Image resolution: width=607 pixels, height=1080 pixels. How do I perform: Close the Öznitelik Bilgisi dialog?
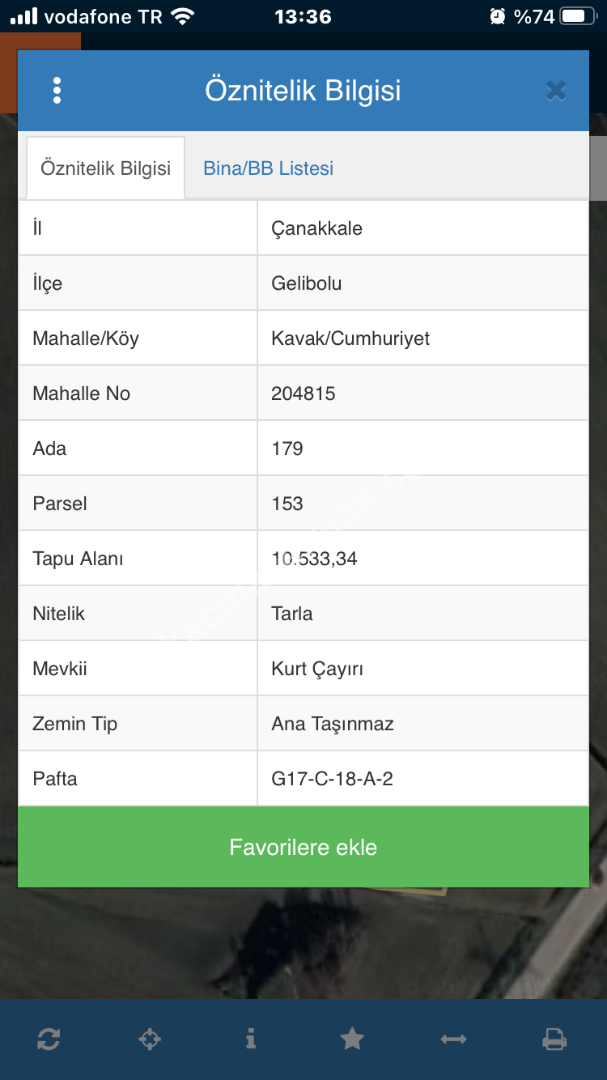[556, 91]
